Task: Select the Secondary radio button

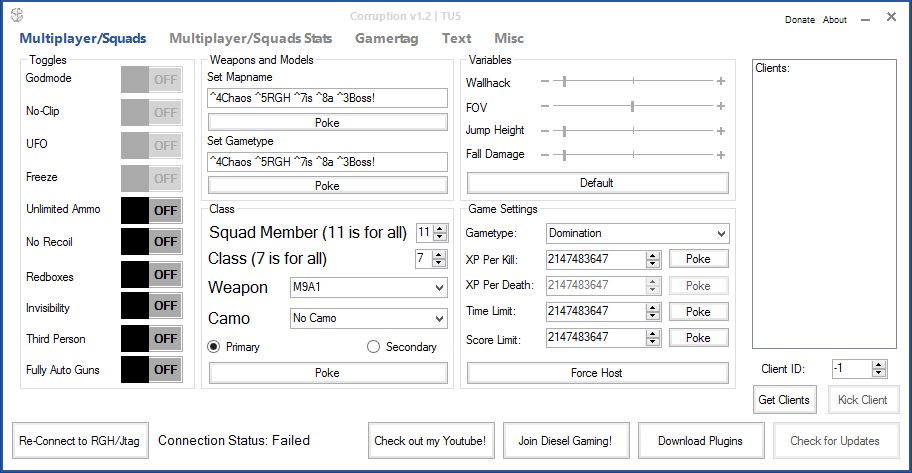Action: point(374,347)
